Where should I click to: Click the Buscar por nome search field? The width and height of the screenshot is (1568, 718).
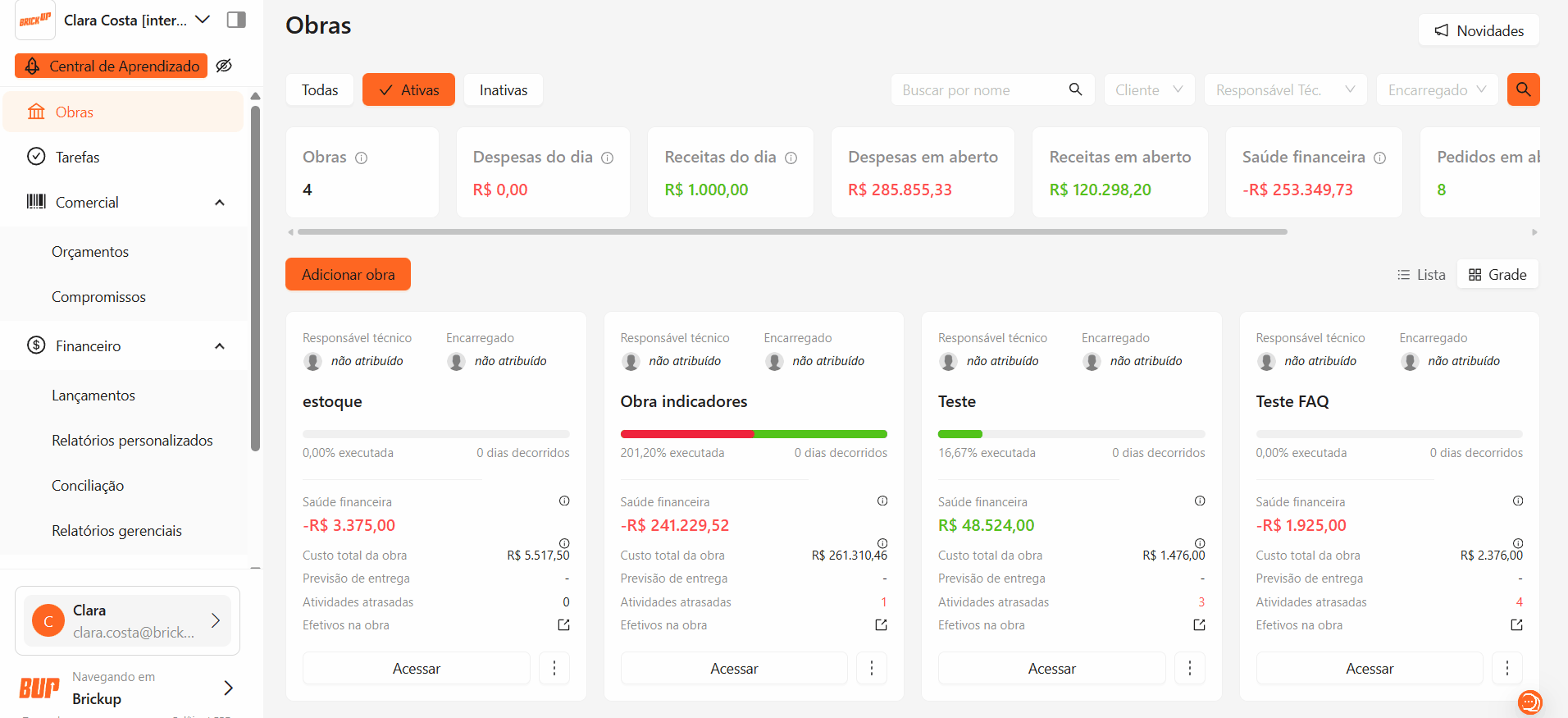pos(980,89)
